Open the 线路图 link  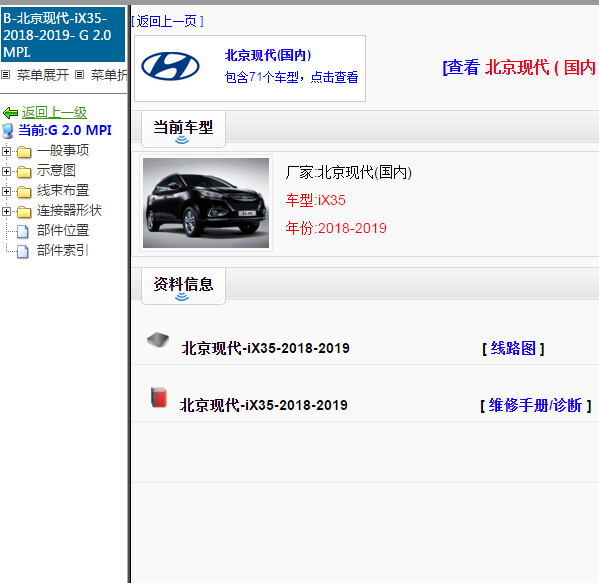[513, 348]
